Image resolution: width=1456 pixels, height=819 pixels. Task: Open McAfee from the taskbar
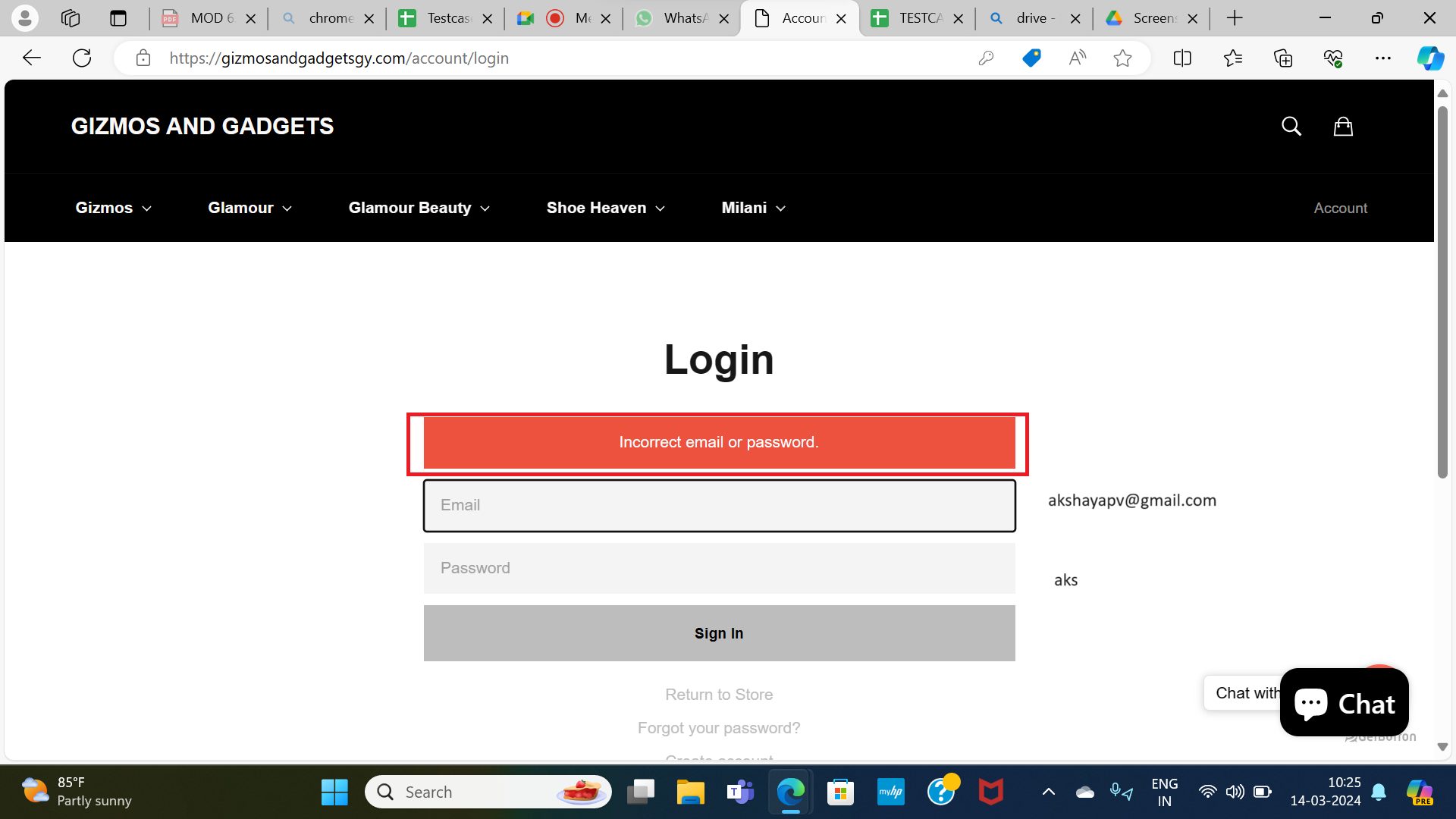click(990, 792)
